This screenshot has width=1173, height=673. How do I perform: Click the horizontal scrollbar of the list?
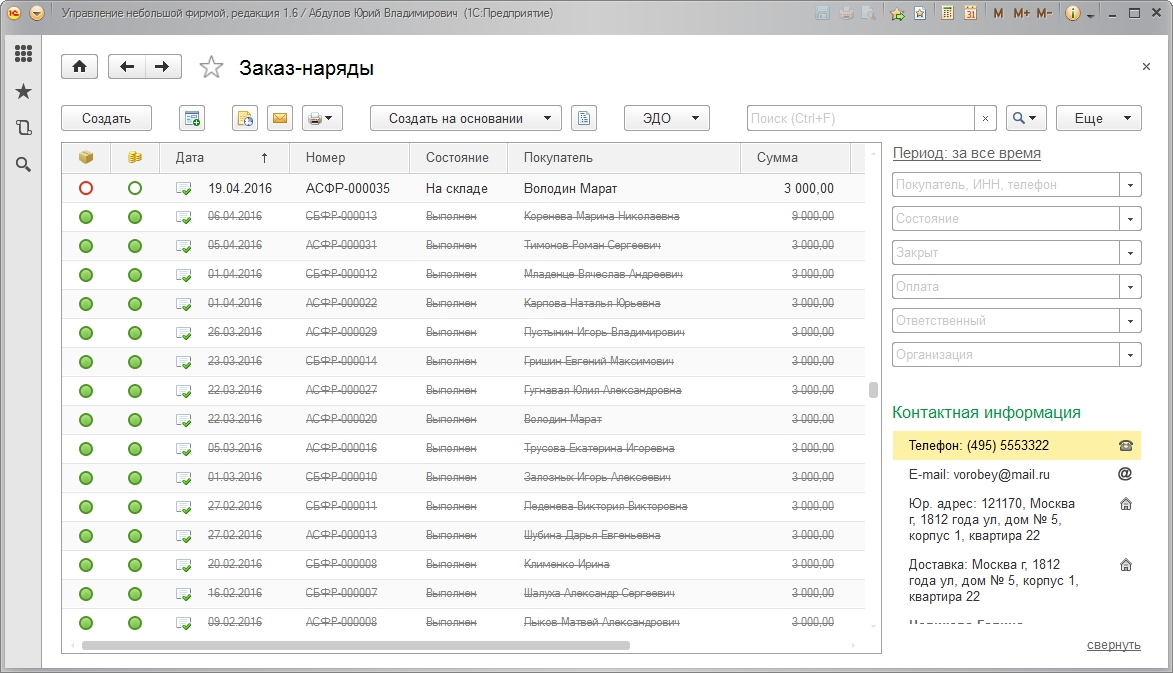coord(355,645)
